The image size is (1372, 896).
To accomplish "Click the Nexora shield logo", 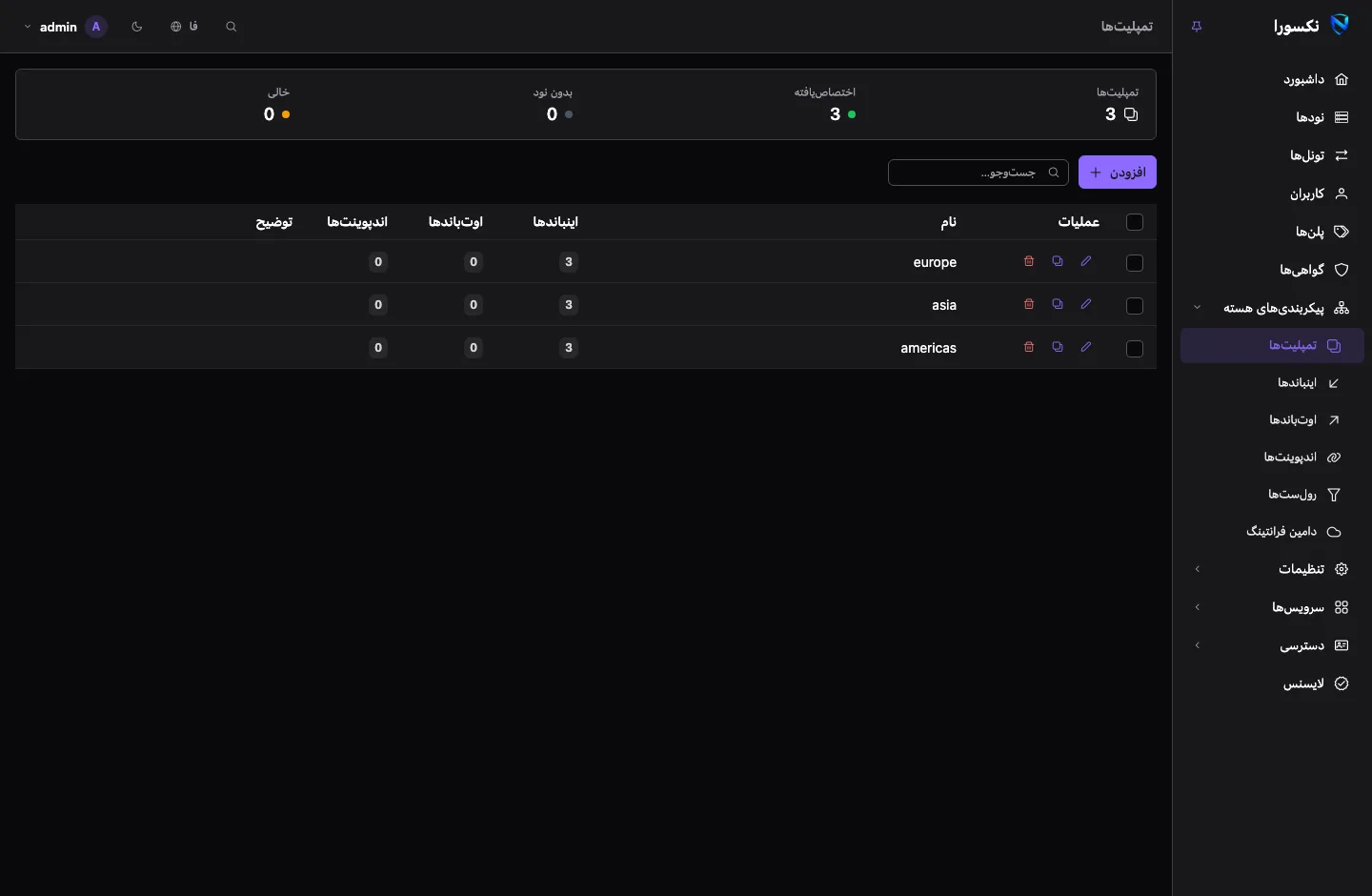I will tap(1340, 26).
